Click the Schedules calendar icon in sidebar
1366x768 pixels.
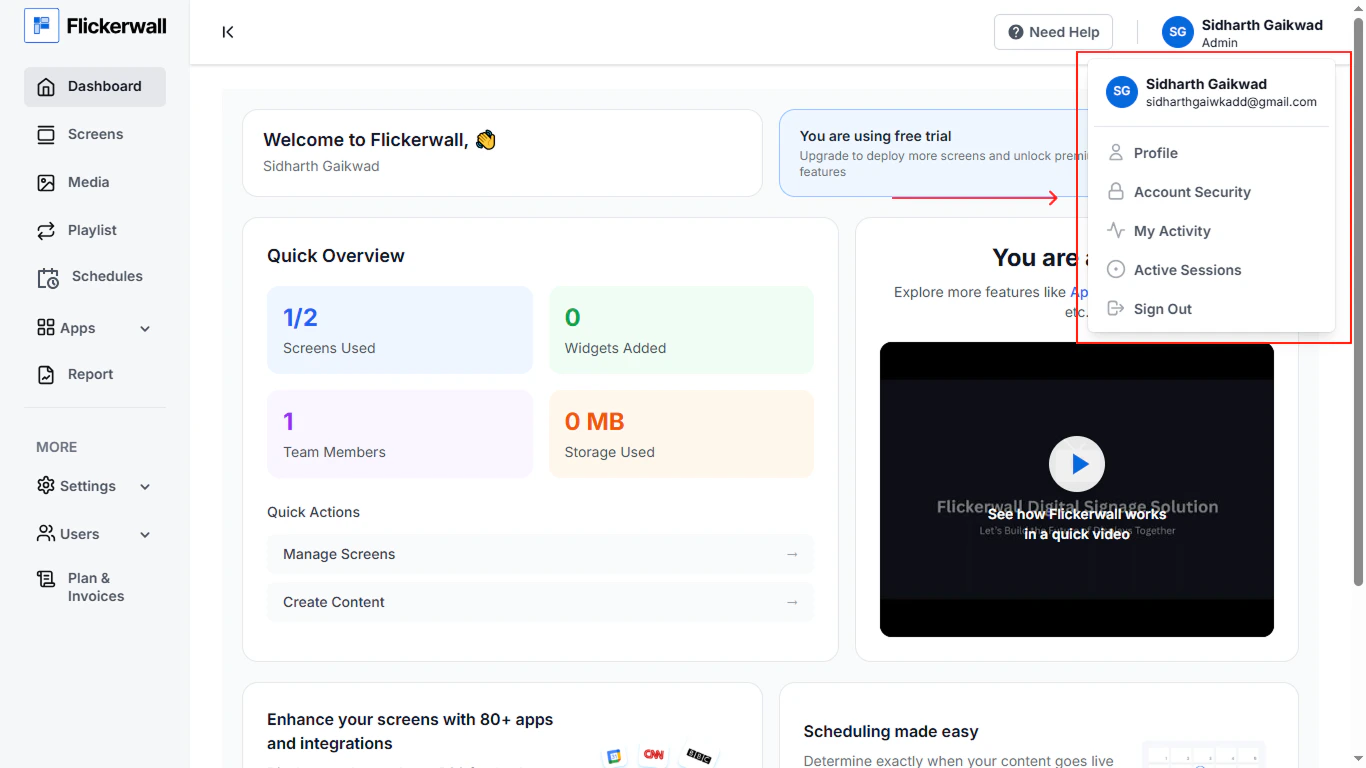pyautogui.click(x=48, y=278)
